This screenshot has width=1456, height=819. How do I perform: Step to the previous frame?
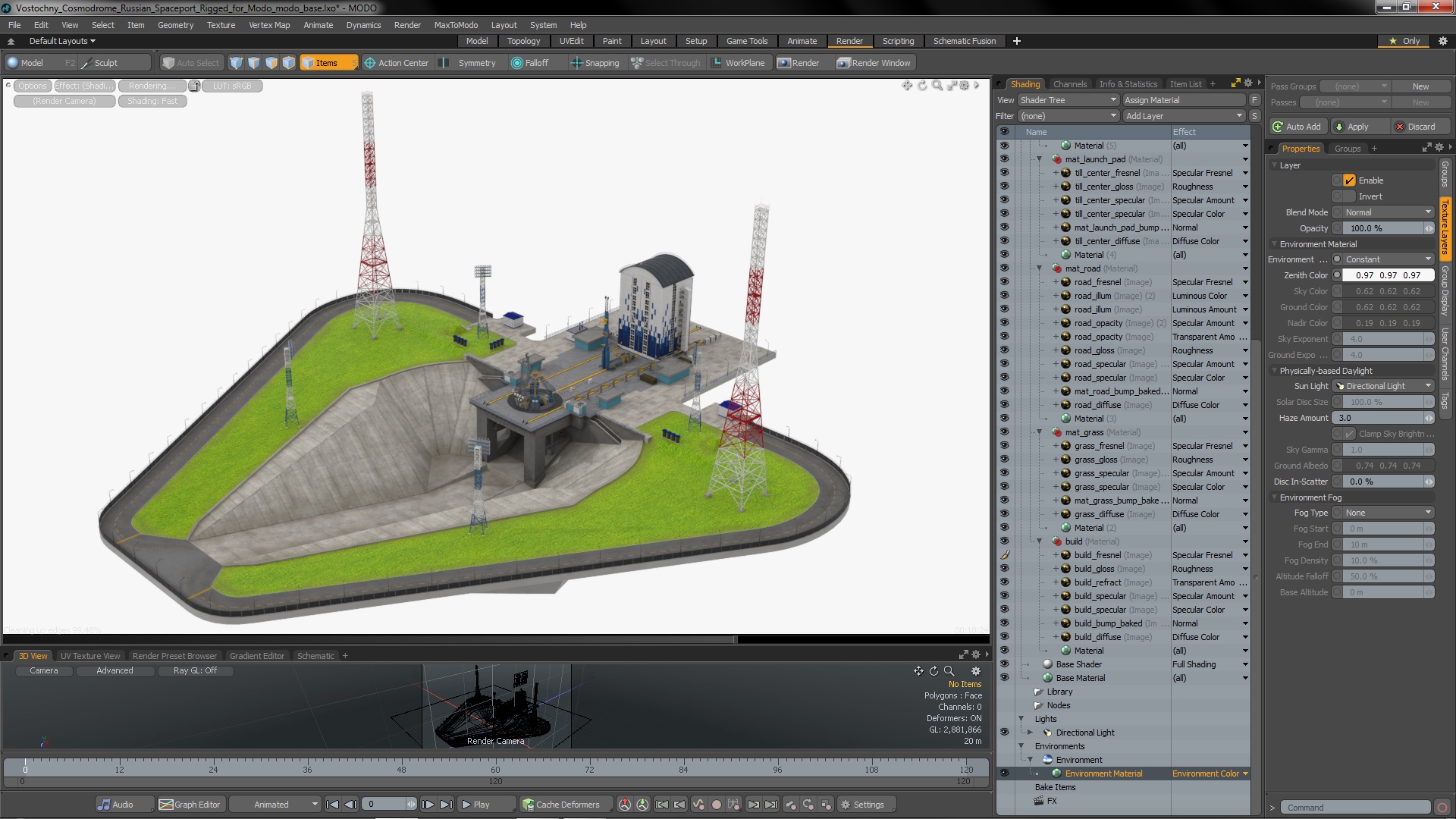[350, 805]
